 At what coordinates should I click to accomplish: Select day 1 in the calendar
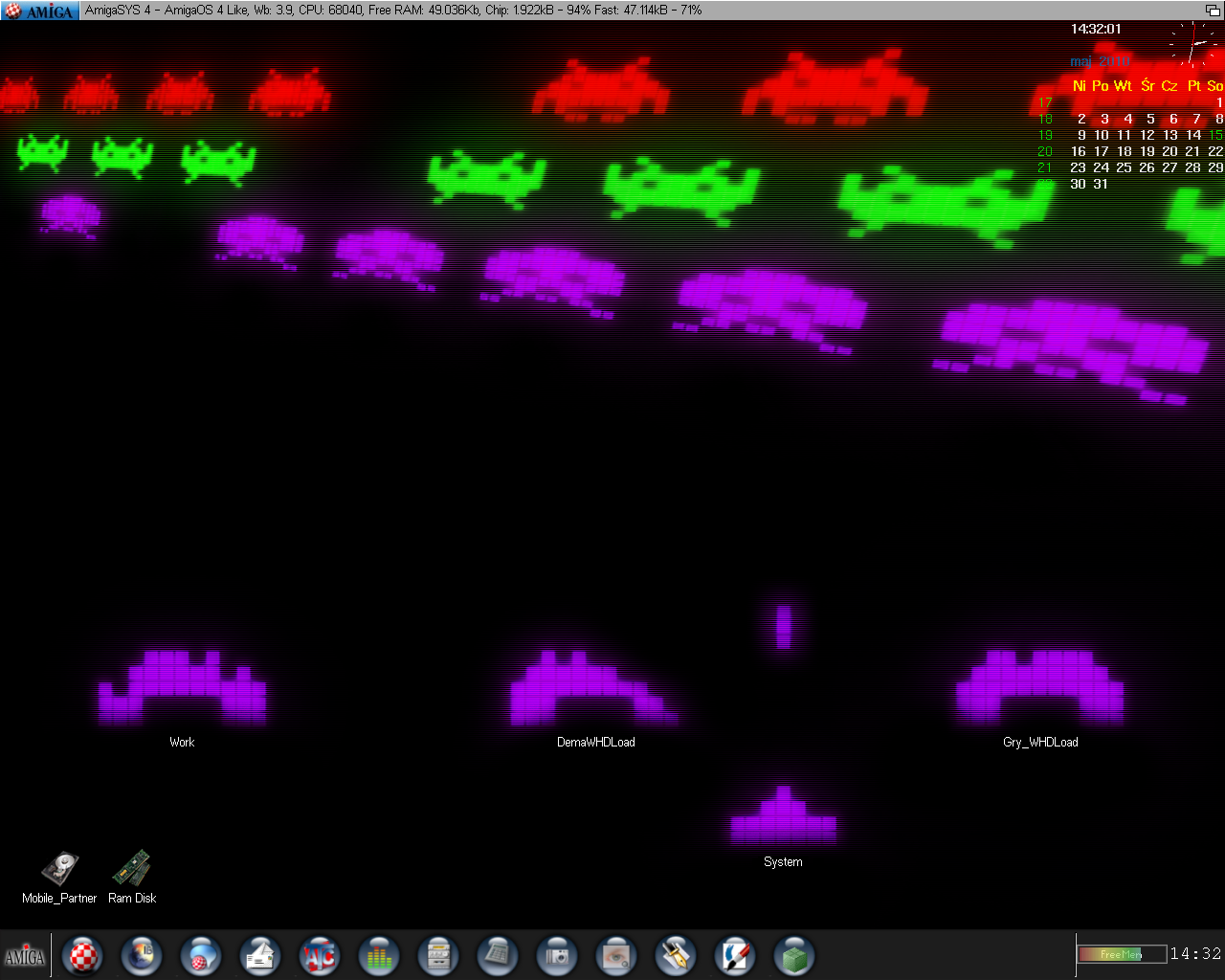1219,102
